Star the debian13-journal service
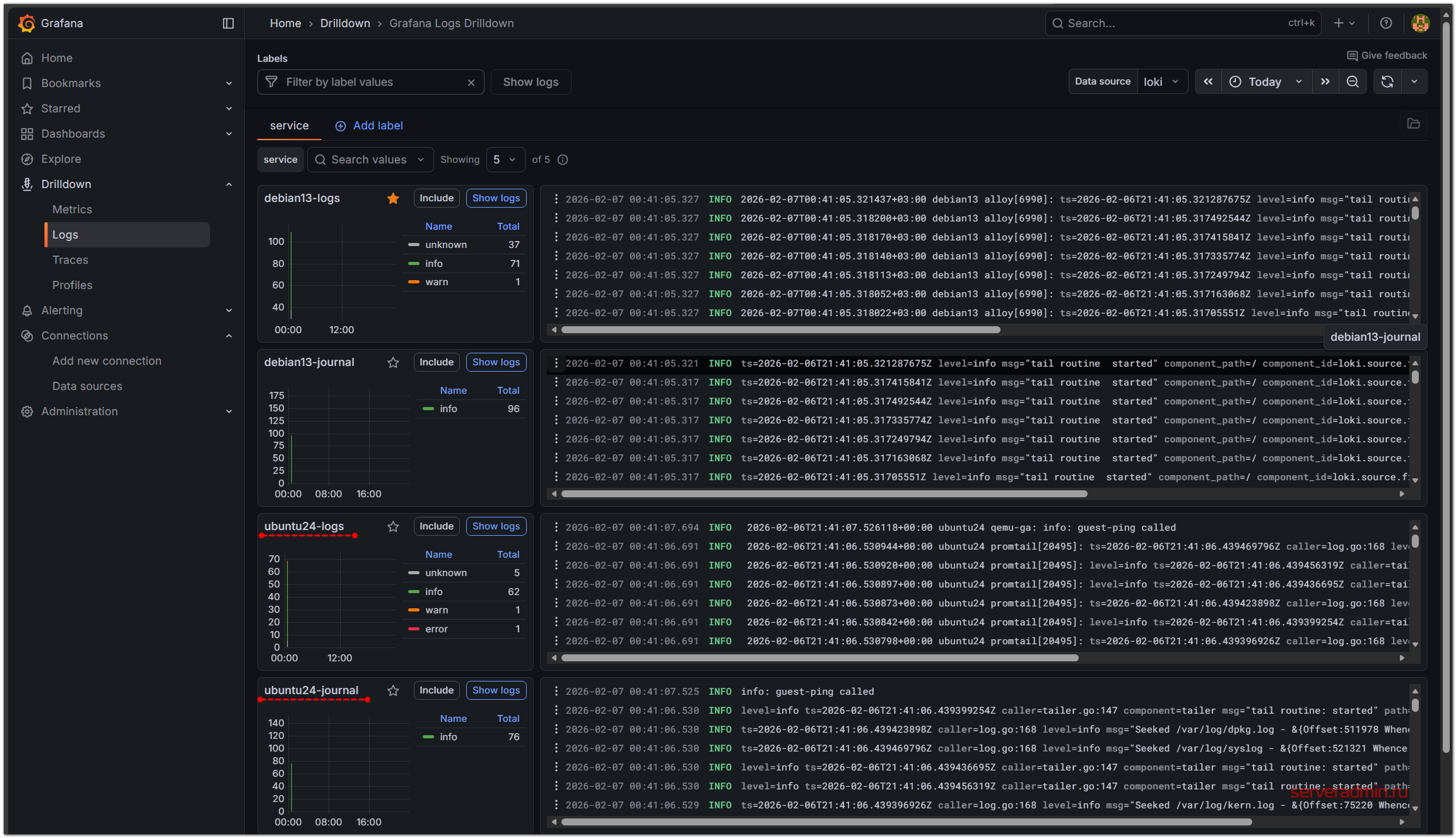This screenshot has width=1456, height=838. 393,363
